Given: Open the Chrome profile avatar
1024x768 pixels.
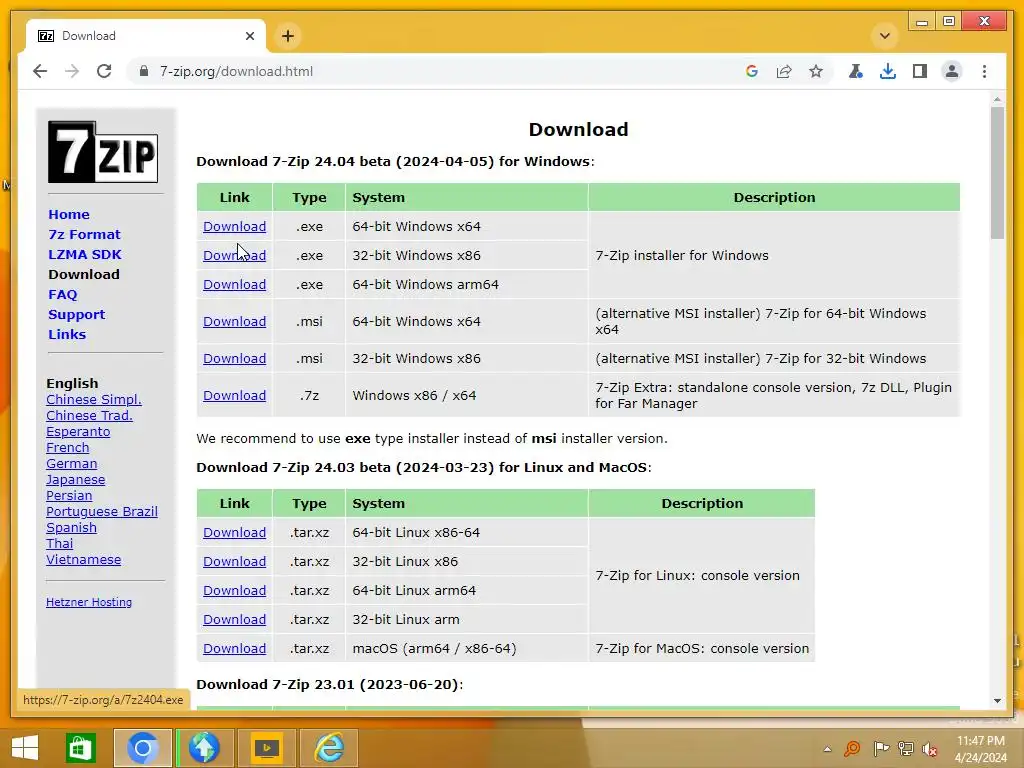Looking at the screenshot, I should [x=952, y=71].
